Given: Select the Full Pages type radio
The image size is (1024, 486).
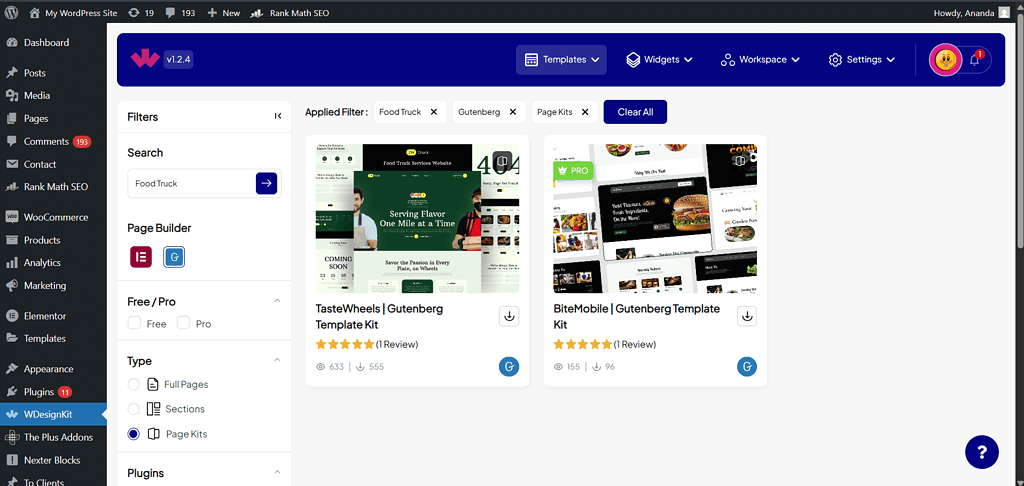Looking at the screenshot, I should [134, 385].
